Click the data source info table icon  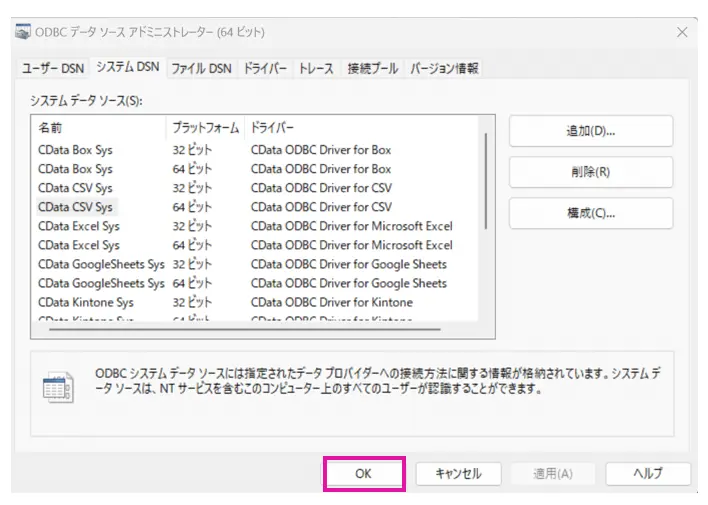tap(58, 387)
